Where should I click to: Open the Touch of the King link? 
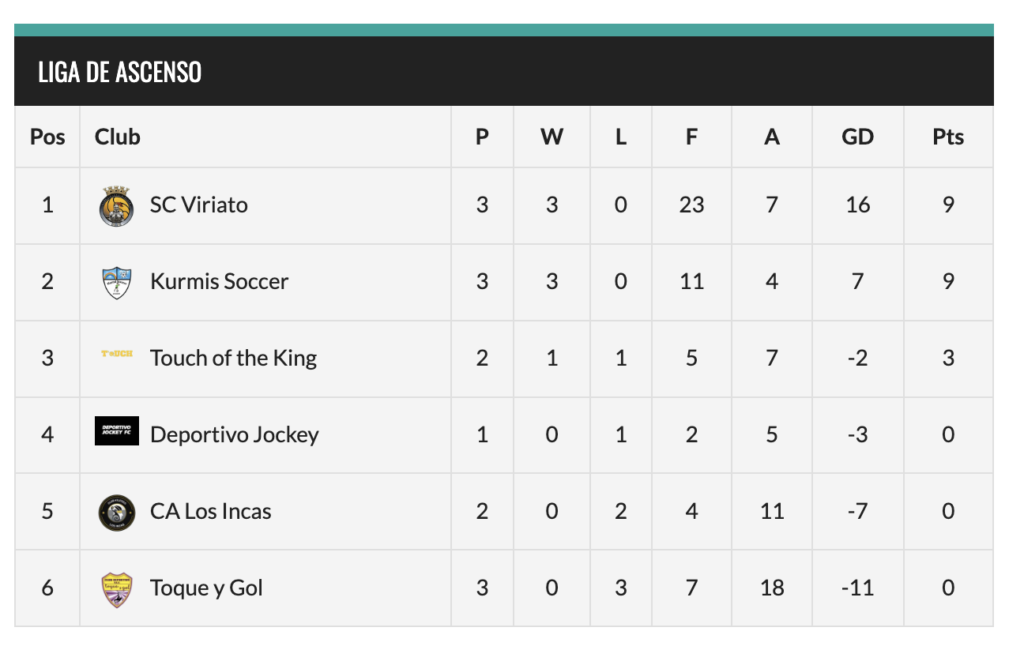(x=233, y=358)
